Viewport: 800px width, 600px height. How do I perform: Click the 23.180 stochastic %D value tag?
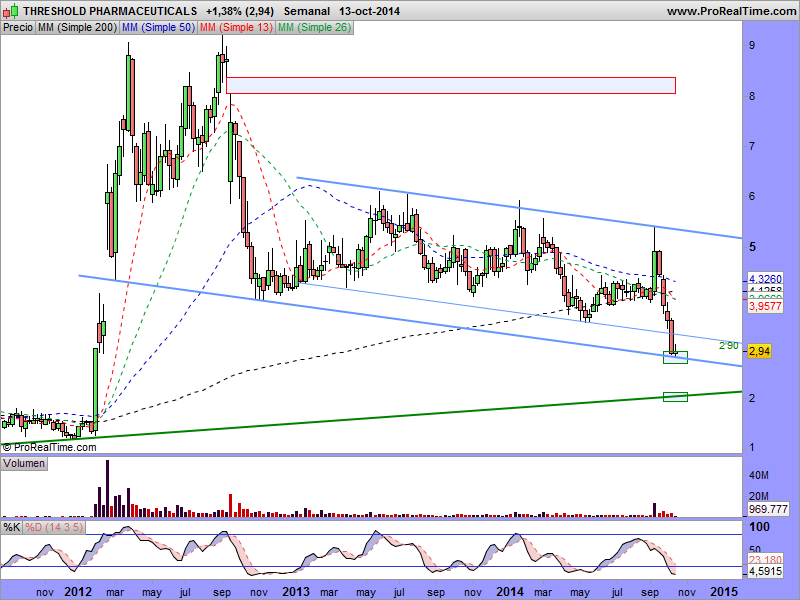765,560
